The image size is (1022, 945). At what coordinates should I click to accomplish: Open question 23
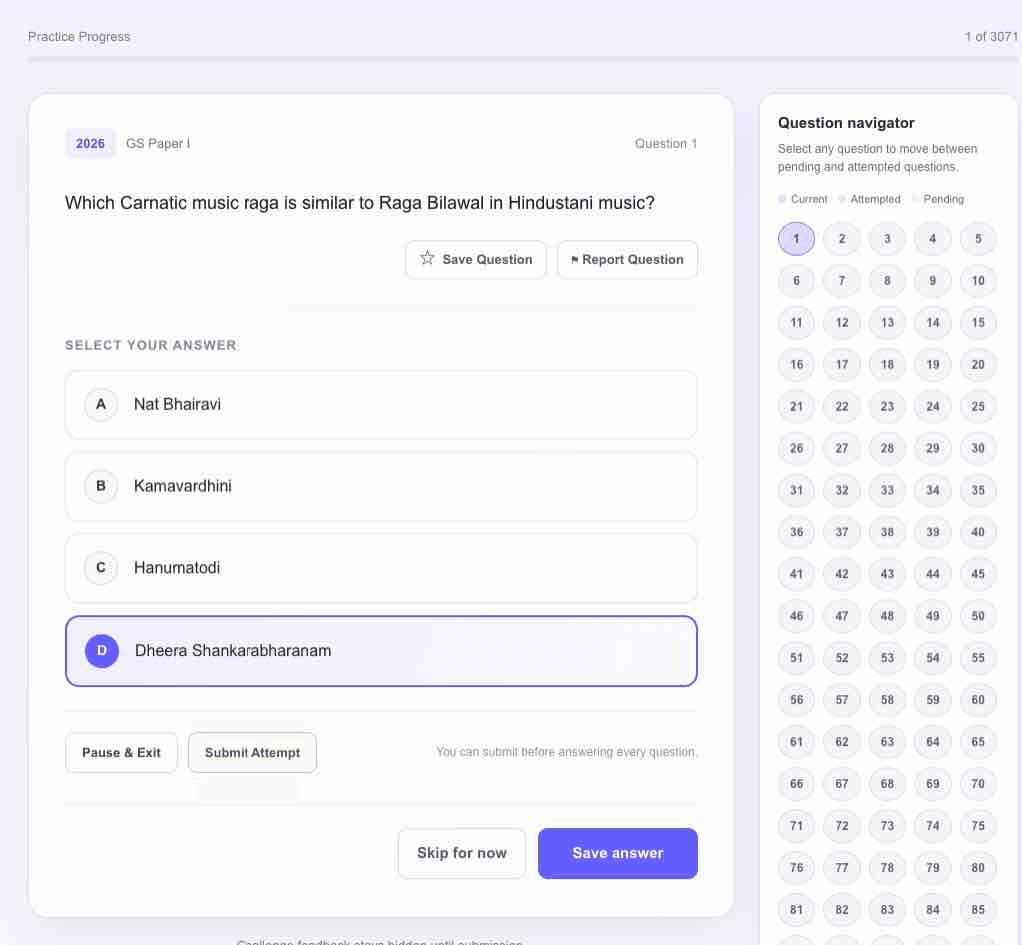coord(887,407)
